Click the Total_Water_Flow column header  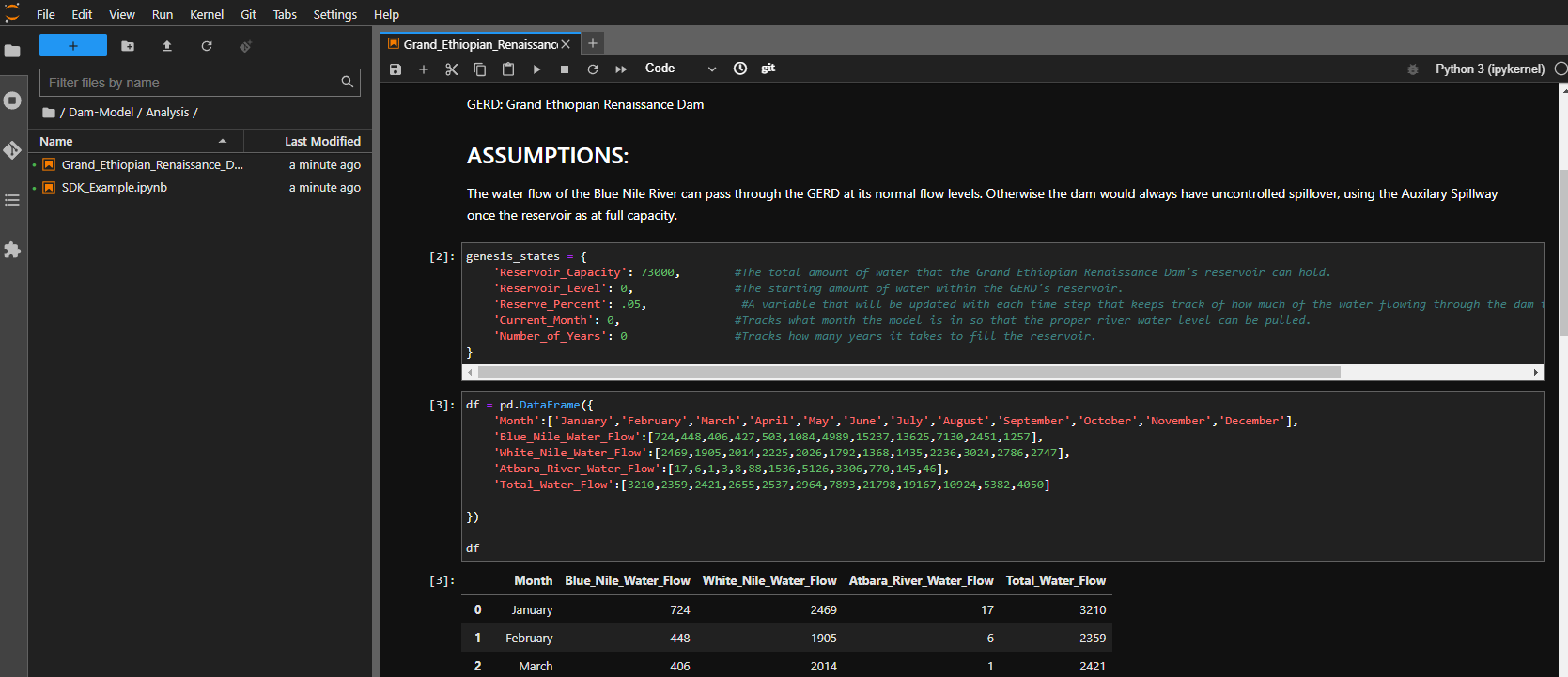coord(1056,581)
